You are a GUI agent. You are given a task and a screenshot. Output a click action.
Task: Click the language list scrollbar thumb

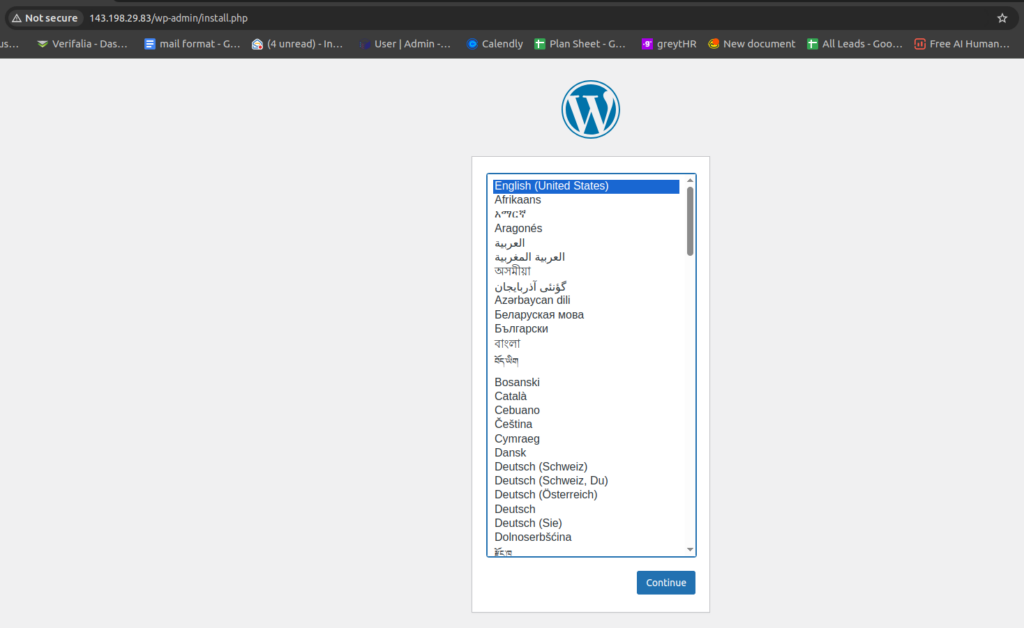click(690, 221)
